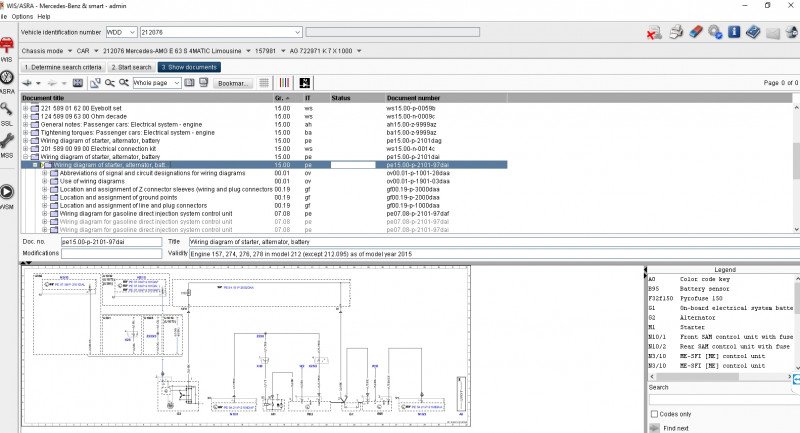Click the delete document icon with red X
Screen dimensions: 800x433
click(x=654, y=32)
